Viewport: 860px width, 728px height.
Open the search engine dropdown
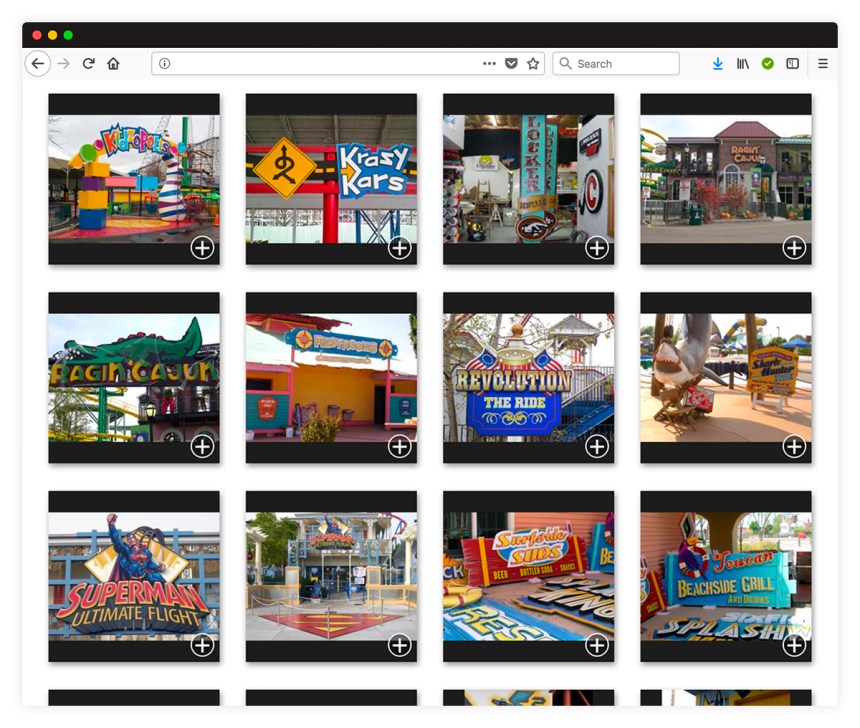(x=566, y=63)
